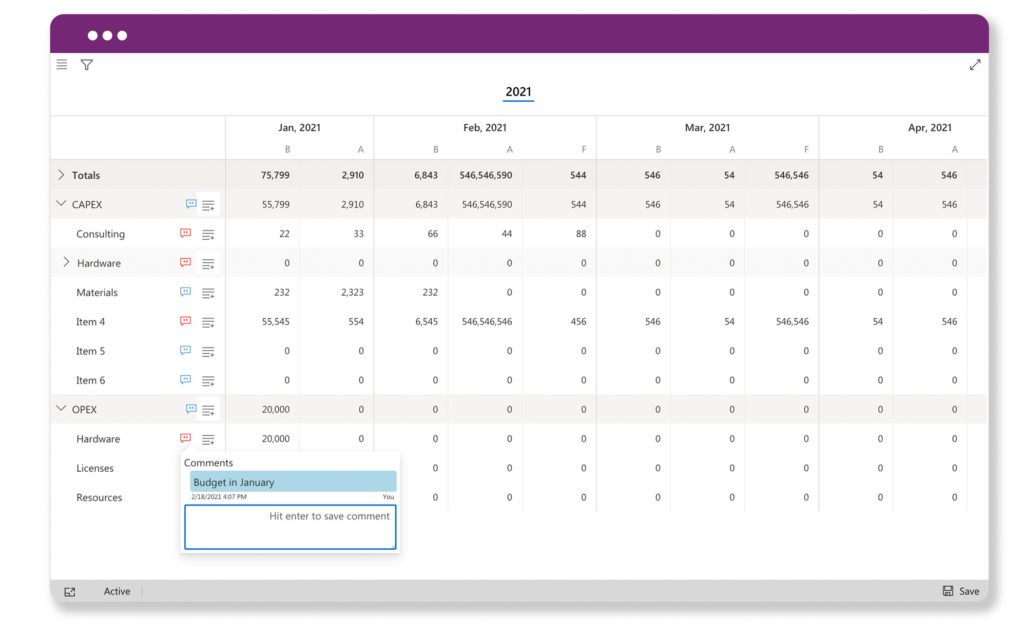Open the hamburger menu
This screenshot has height=636, width=1024.
click(x=61, y=64)
